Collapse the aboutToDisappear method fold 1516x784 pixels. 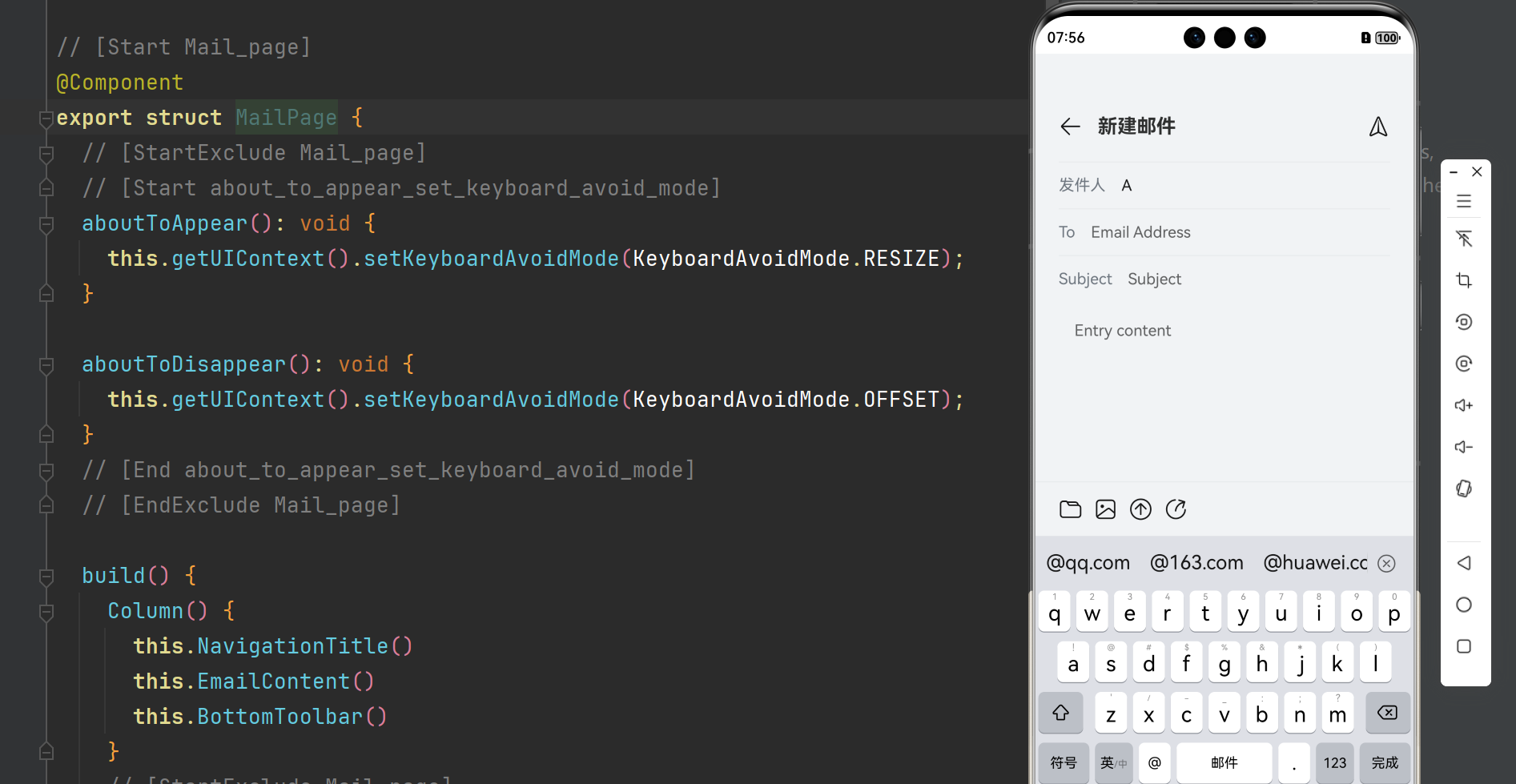(46, 365)
